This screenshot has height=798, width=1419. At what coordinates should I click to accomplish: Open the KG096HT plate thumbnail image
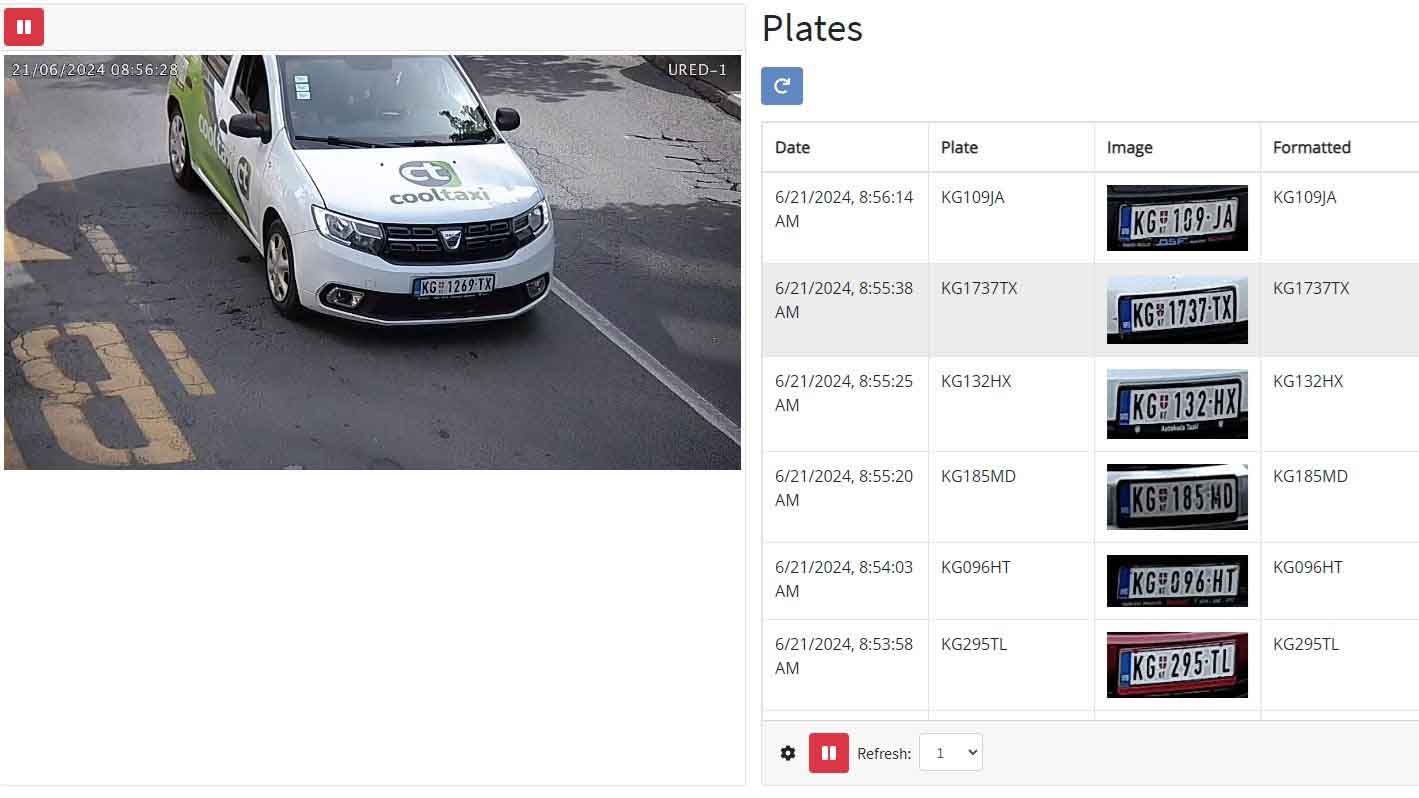point(1177,581)
